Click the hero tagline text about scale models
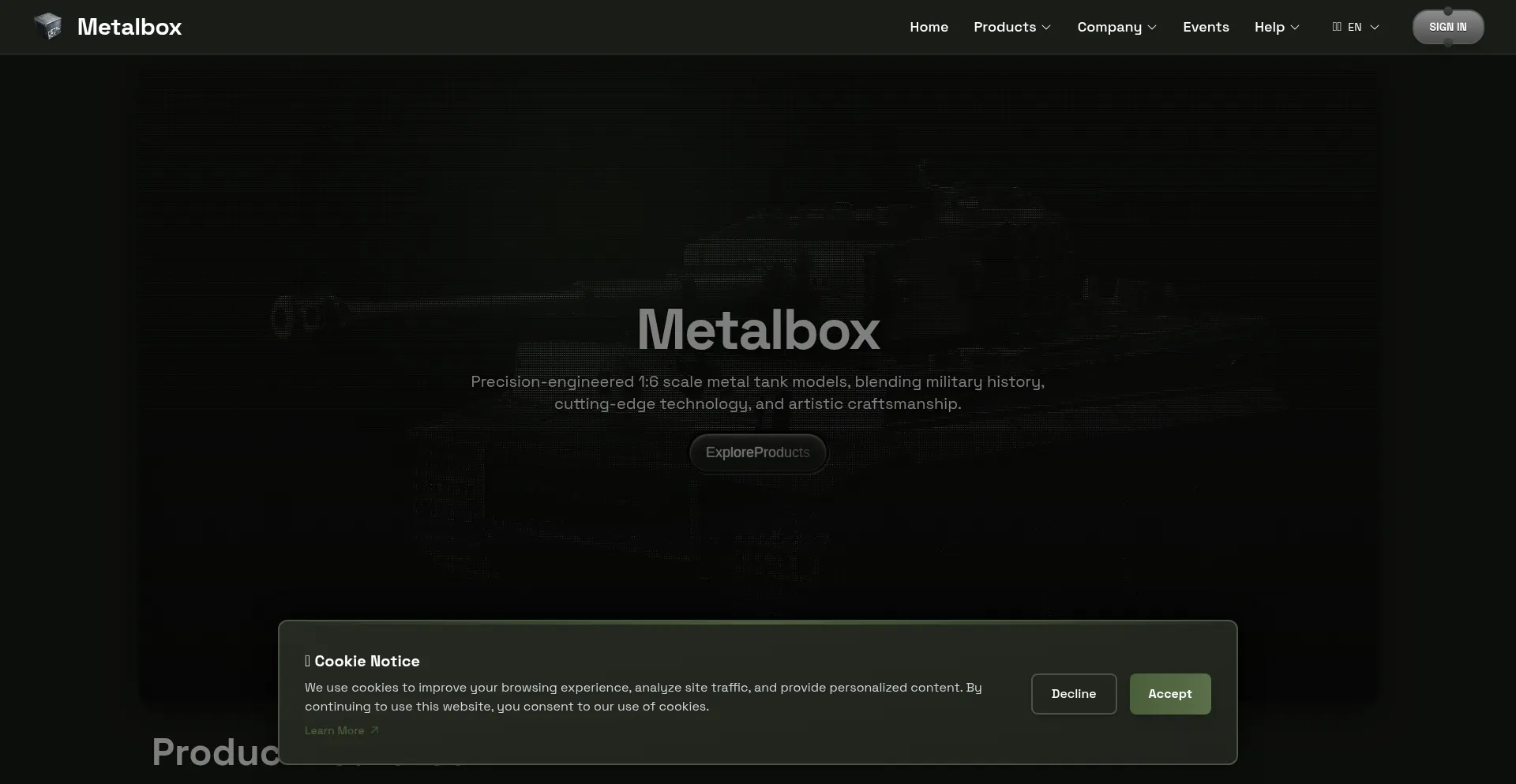Image resolution: width=1516 pixels, height=784 pixels. click(757, 392)
